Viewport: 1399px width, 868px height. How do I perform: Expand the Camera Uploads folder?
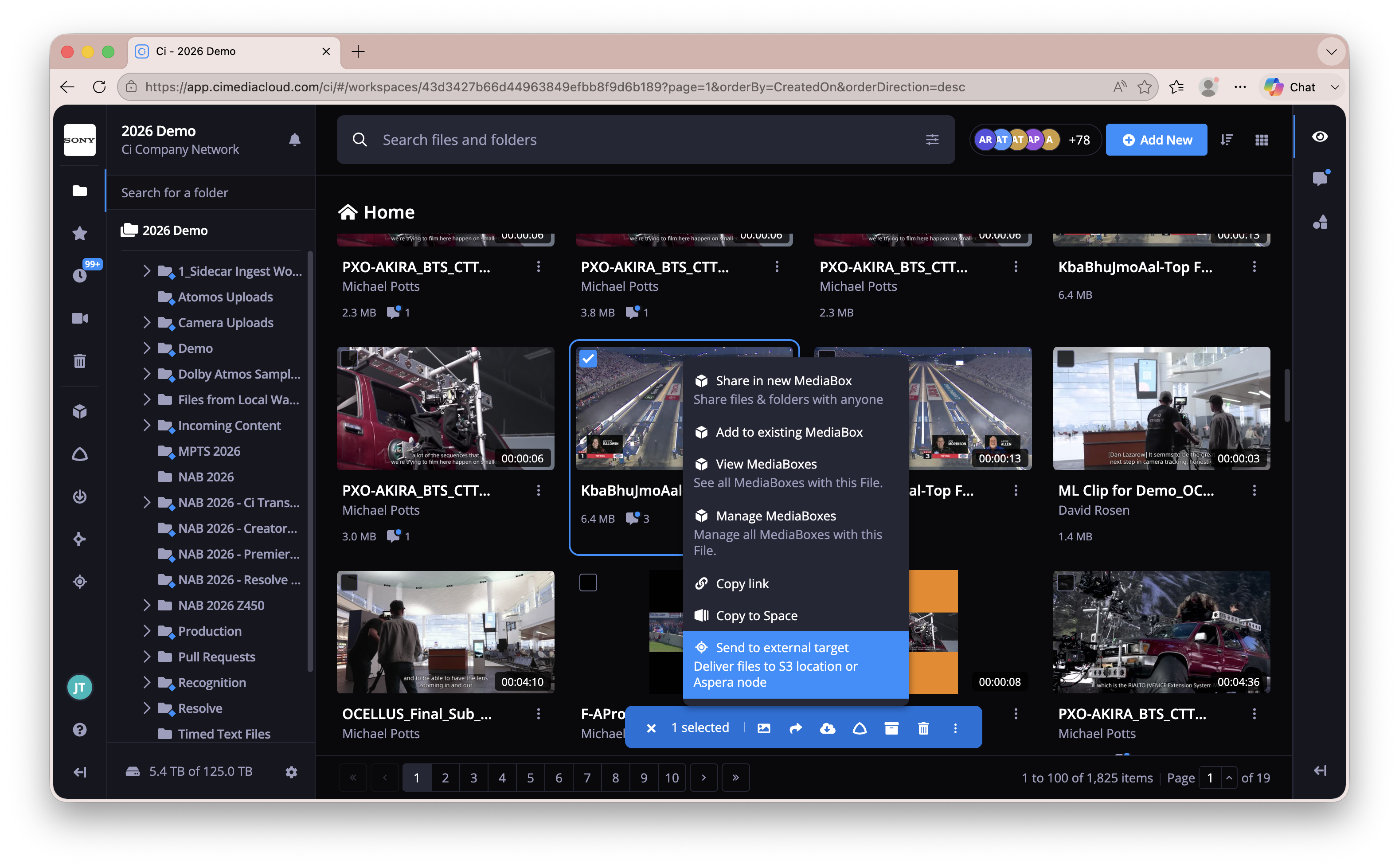click(147, 322)
